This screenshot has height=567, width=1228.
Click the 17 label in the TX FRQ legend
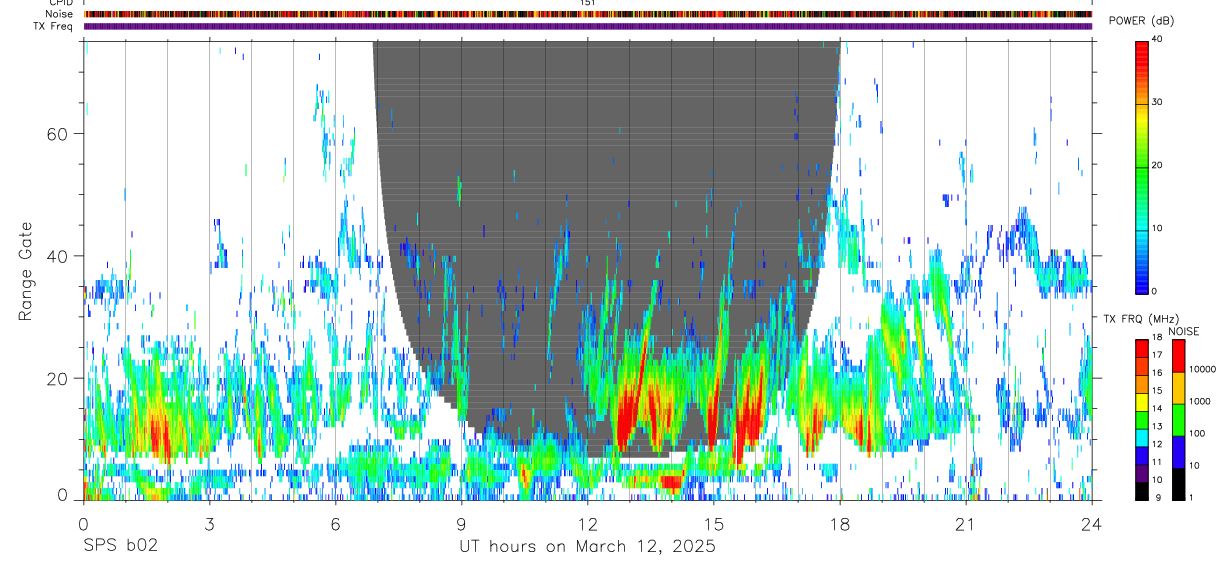pos(1157,355)
